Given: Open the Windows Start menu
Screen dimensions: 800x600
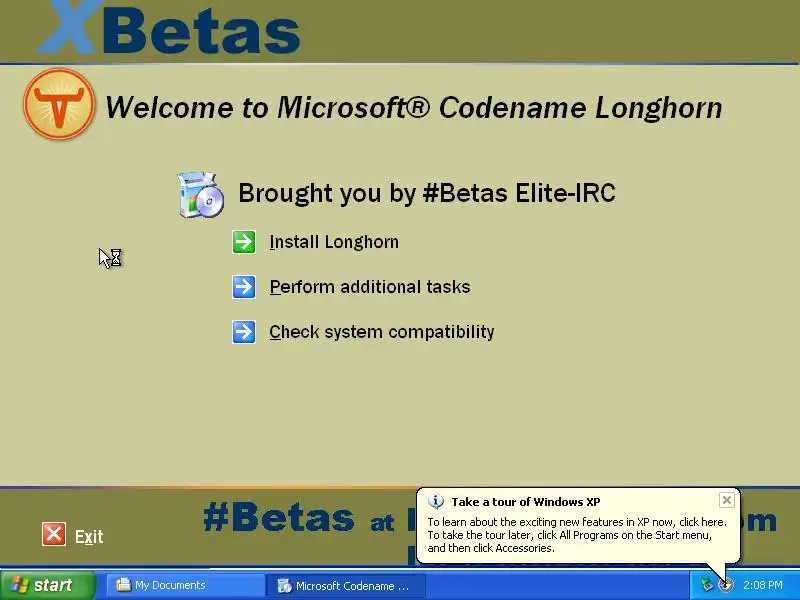Looking at the screenshot, I should [x=48, y=585].
